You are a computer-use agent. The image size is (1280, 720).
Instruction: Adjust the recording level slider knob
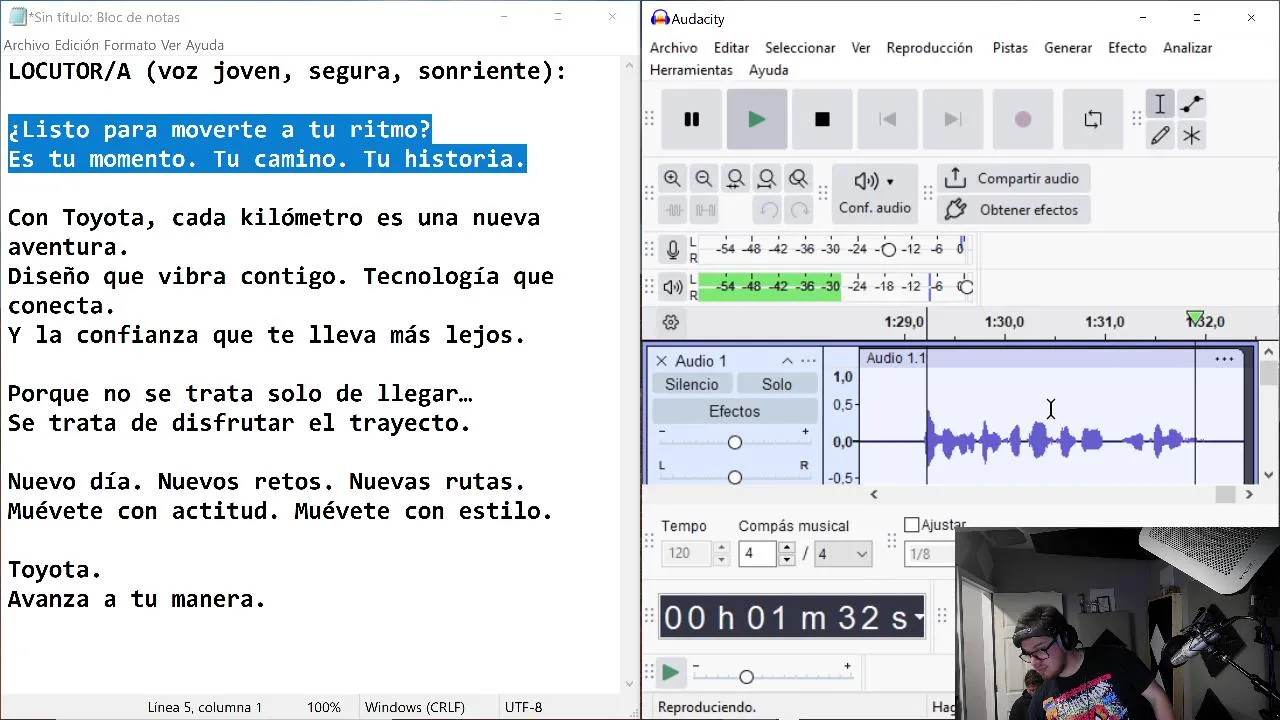click(888, 249)
